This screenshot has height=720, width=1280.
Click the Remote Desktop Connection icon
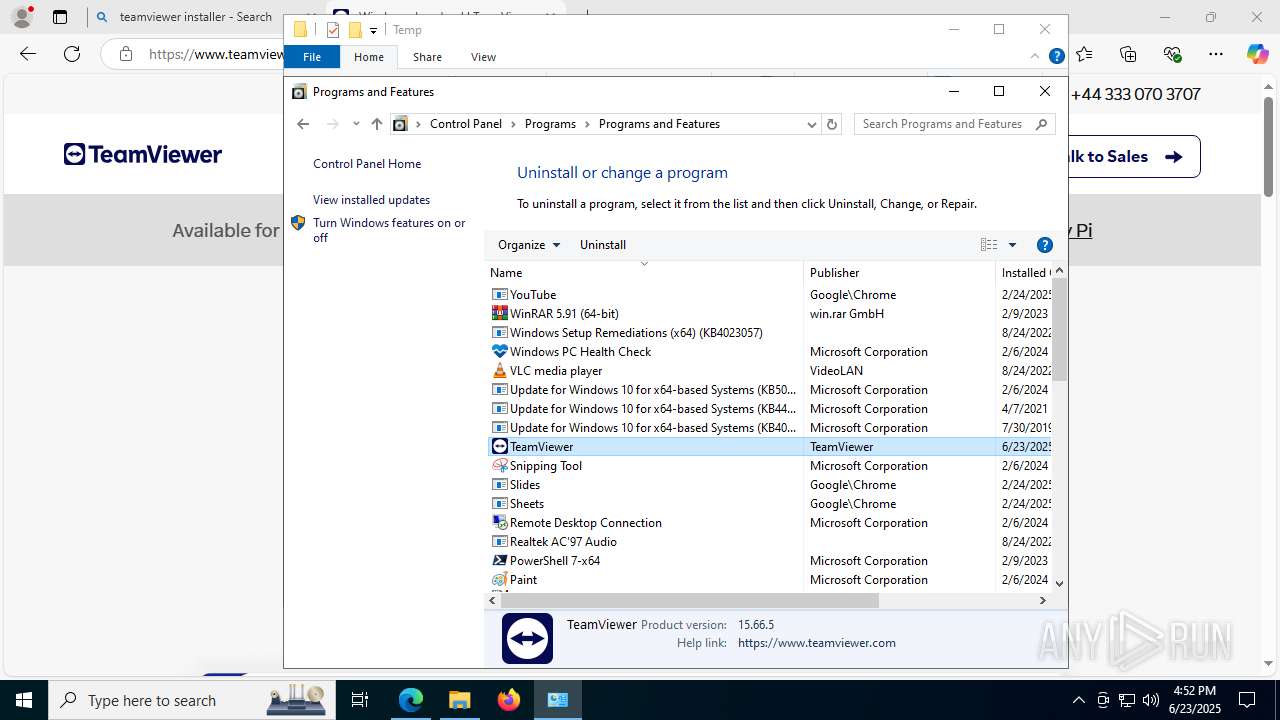point(499,523)
